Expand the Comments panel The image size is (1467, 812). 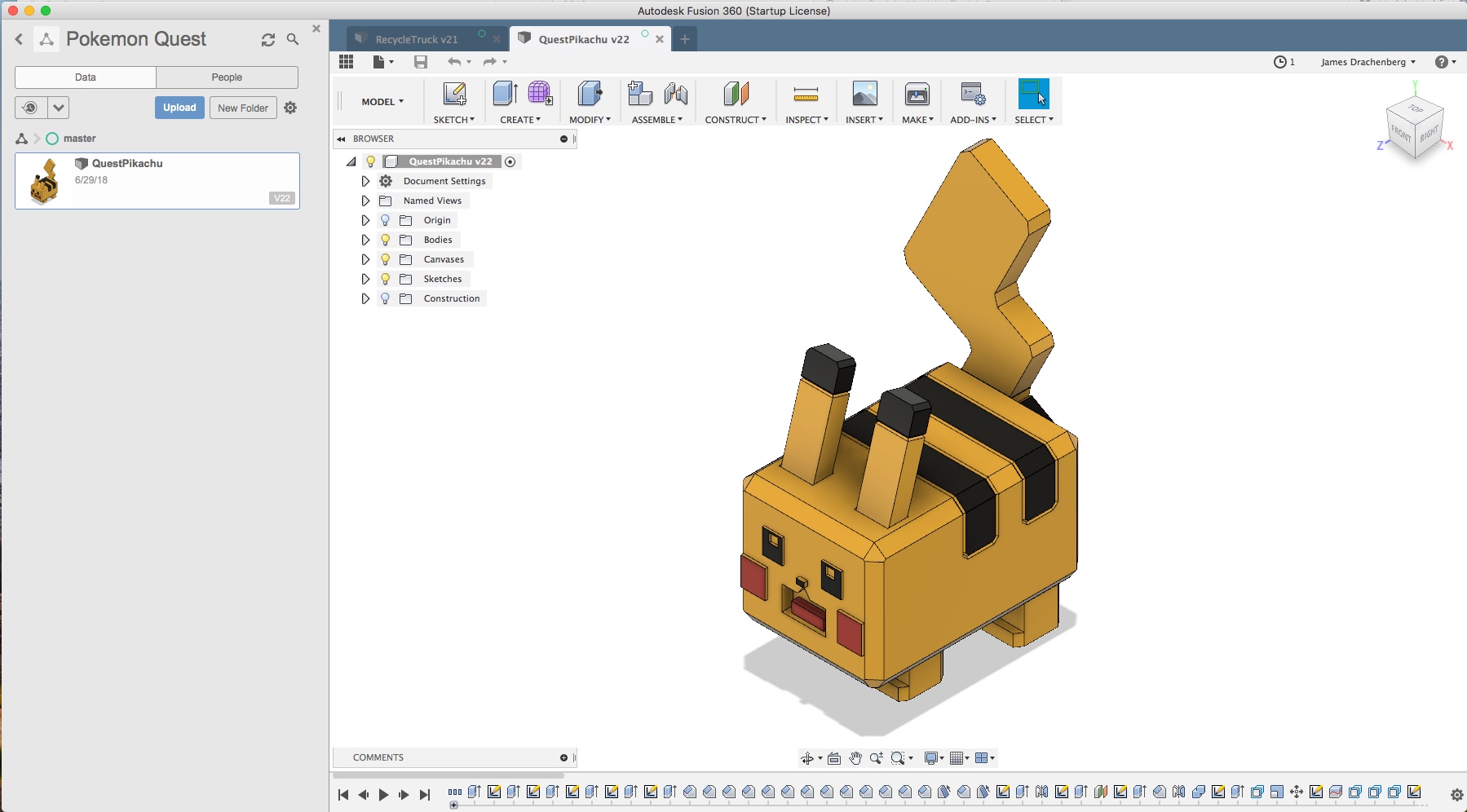[x=563, y=758]
